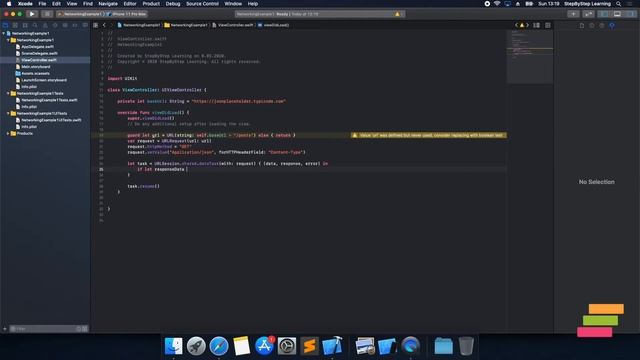Open the File menu
The height and width of the screenshot is (360, 640).
pyautogui.click(x=42, y=4)
